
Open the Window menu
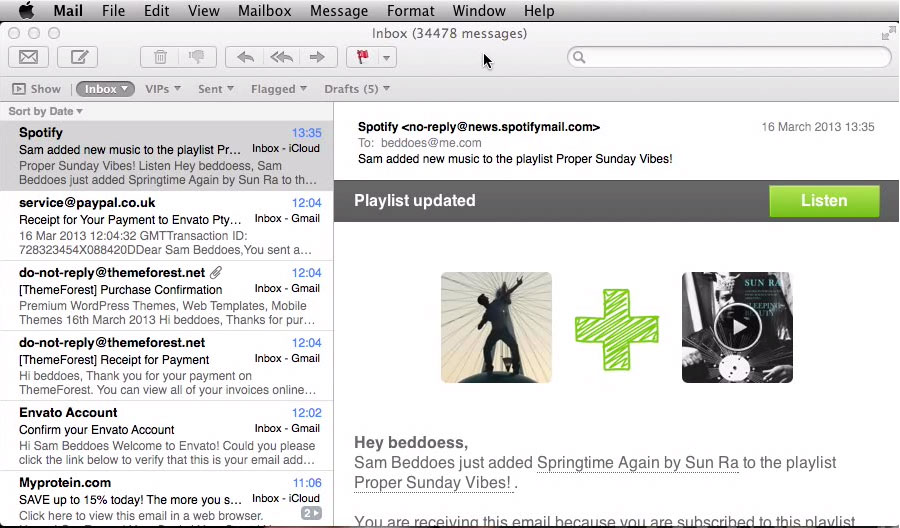(x=479, y=10)
